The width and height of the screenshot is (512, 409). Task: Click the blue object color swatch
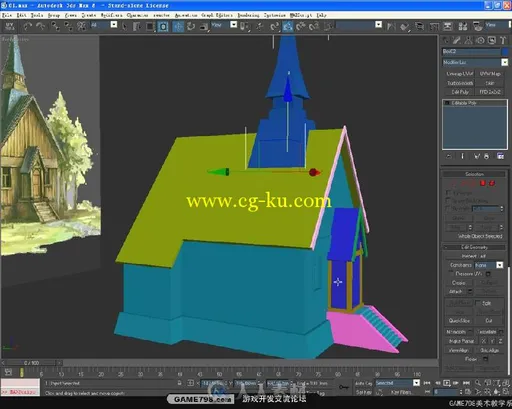coord(505,51)
